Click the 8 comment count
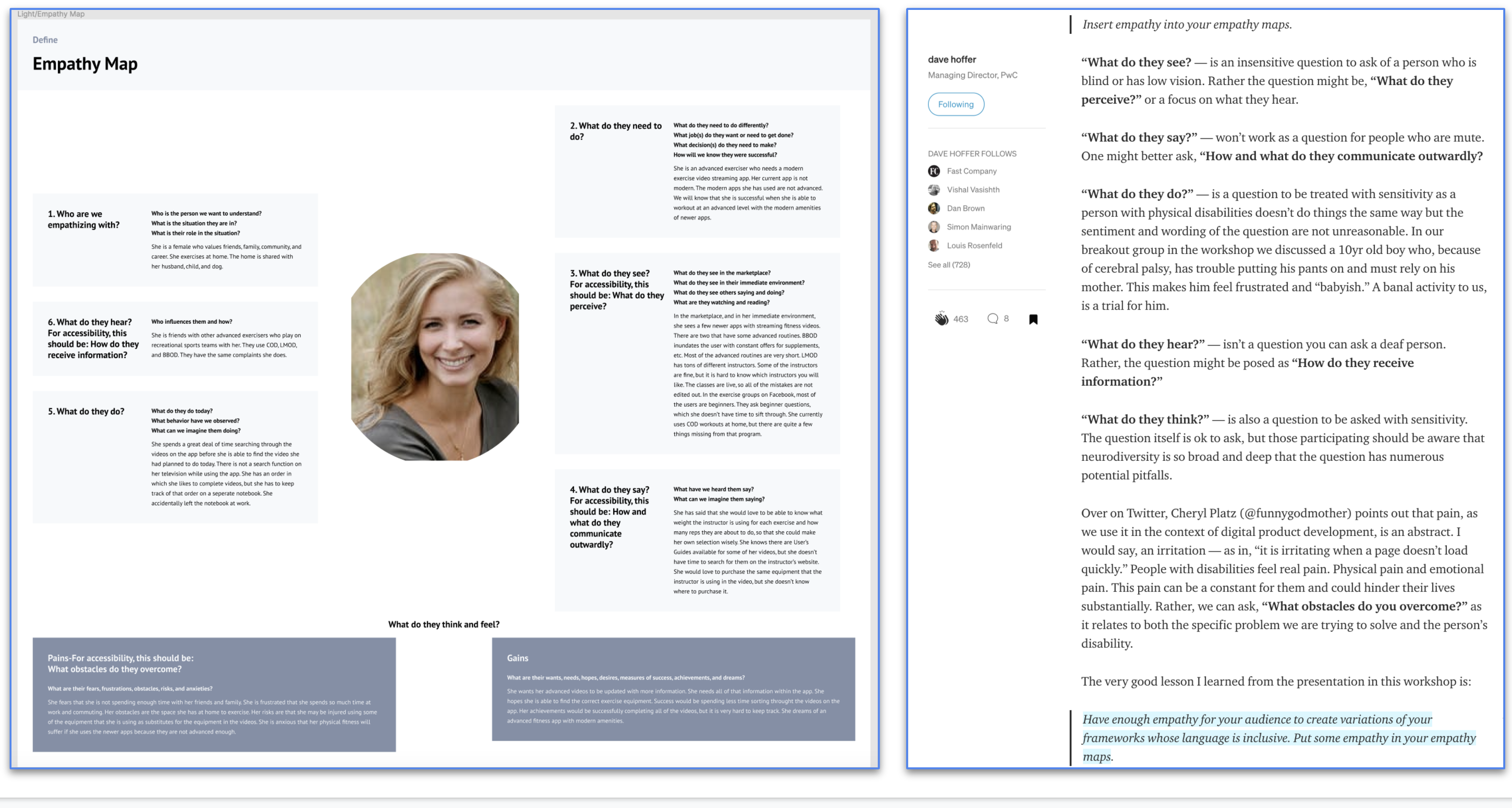Viewport: 1512px width, 808px height. [x=1006, y=319]
